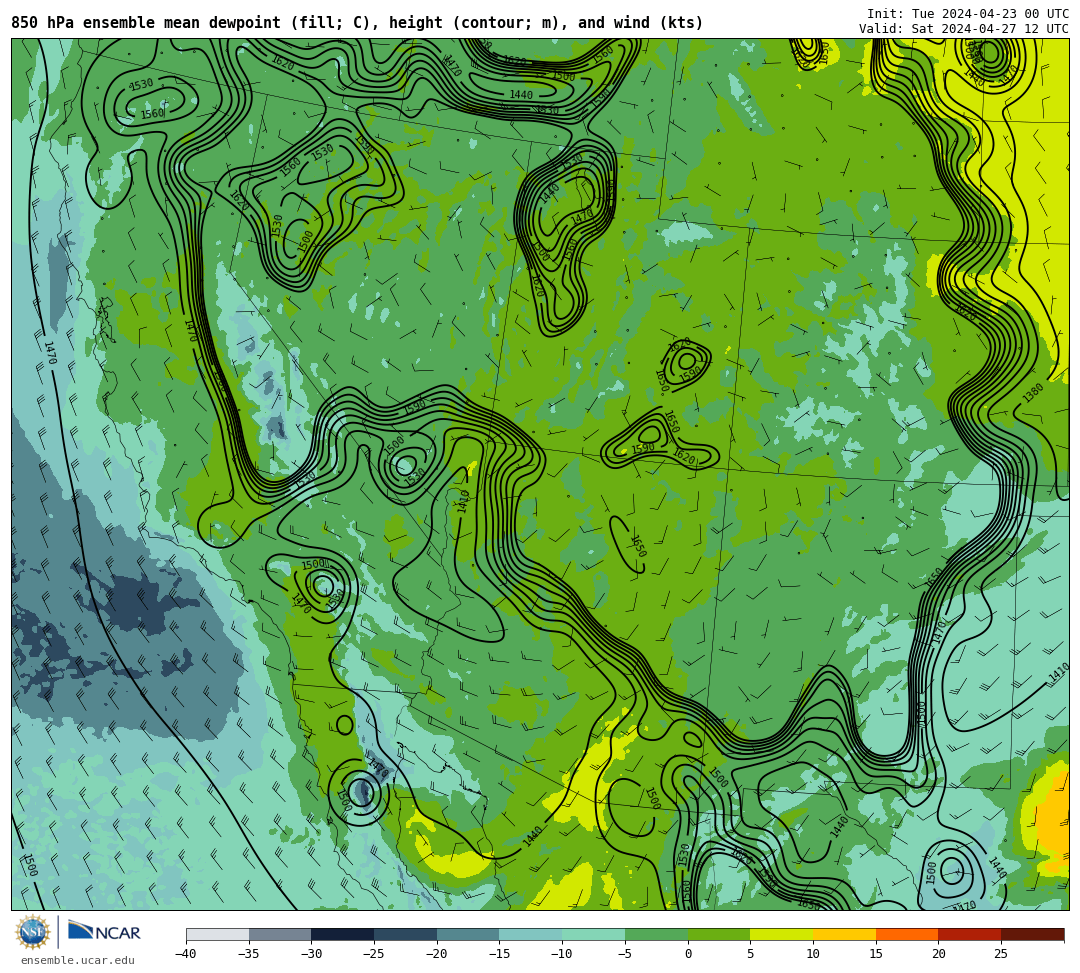Open the ensemble.ucar.edu link text

[78, 960]
